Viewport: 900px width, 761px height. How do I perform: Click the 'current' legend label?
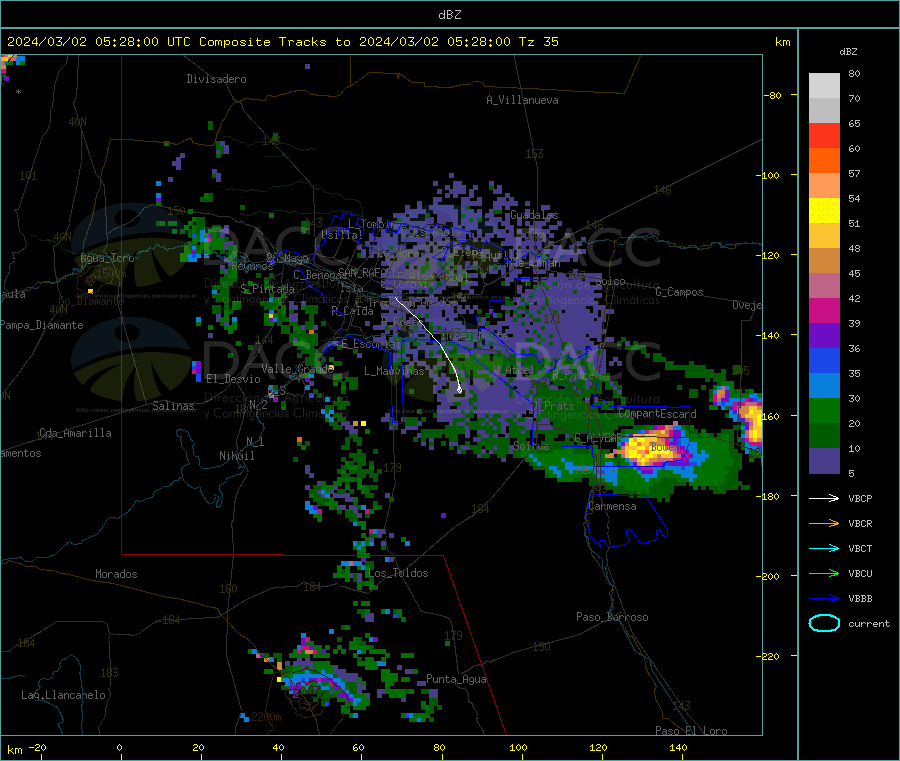868,623
